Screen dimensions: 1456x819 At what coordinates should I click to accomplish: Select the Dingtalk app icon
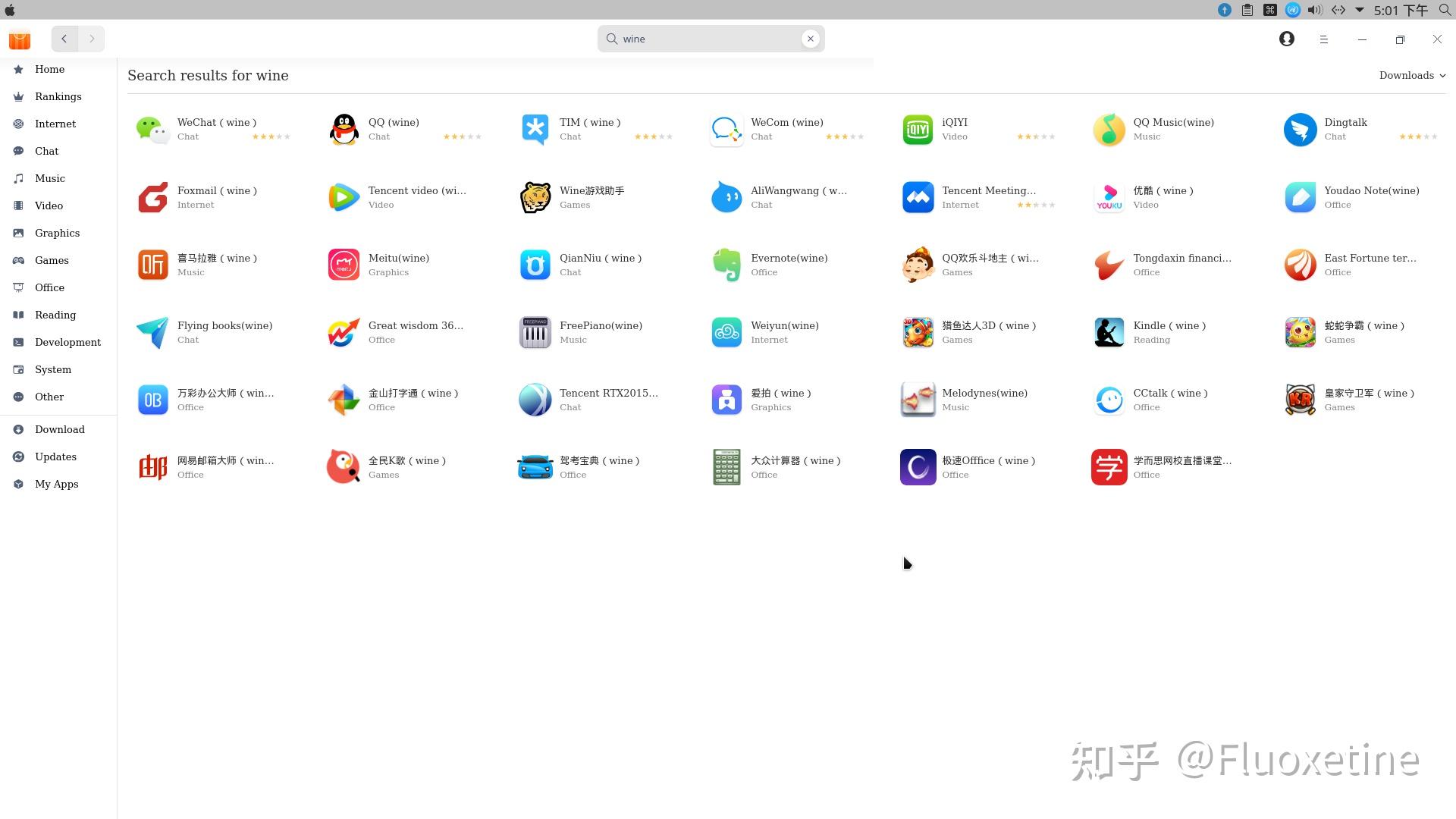pos(1300,129)
